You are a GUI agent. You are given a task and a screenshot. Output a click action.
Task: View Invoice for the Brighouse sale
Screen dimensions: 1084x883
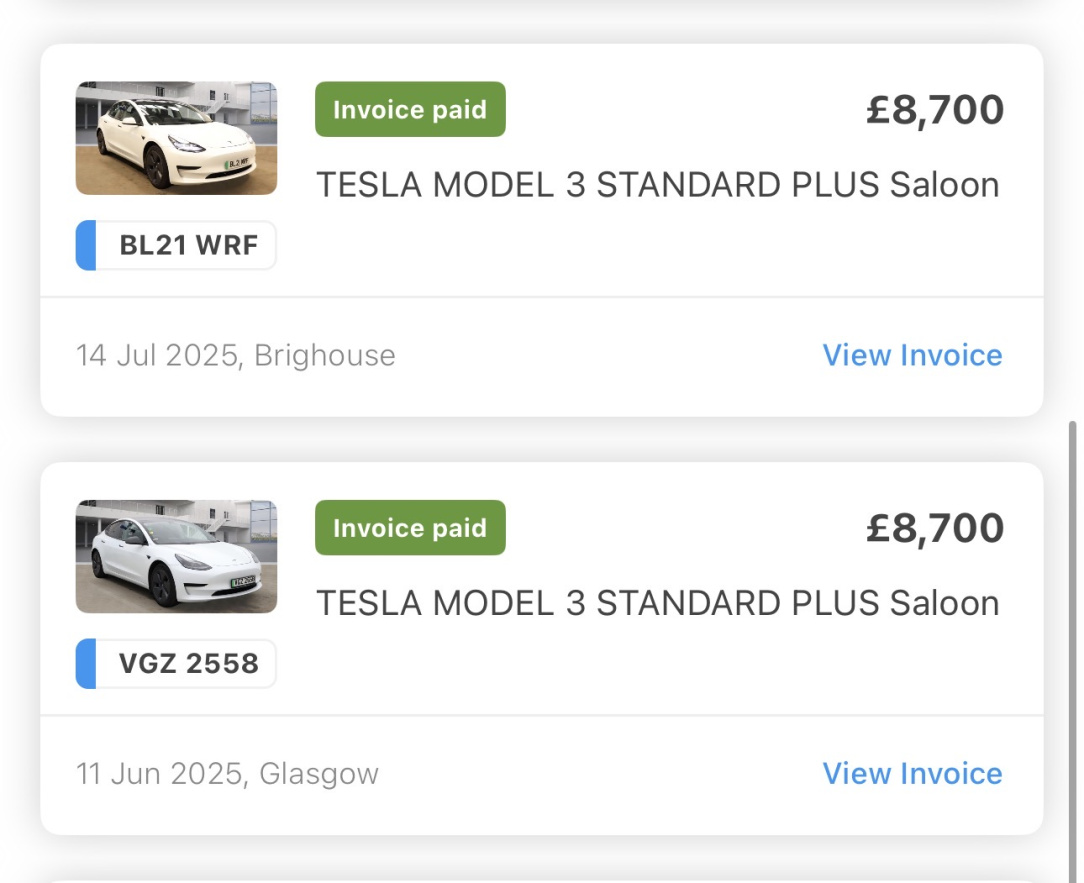coord(912,355)
